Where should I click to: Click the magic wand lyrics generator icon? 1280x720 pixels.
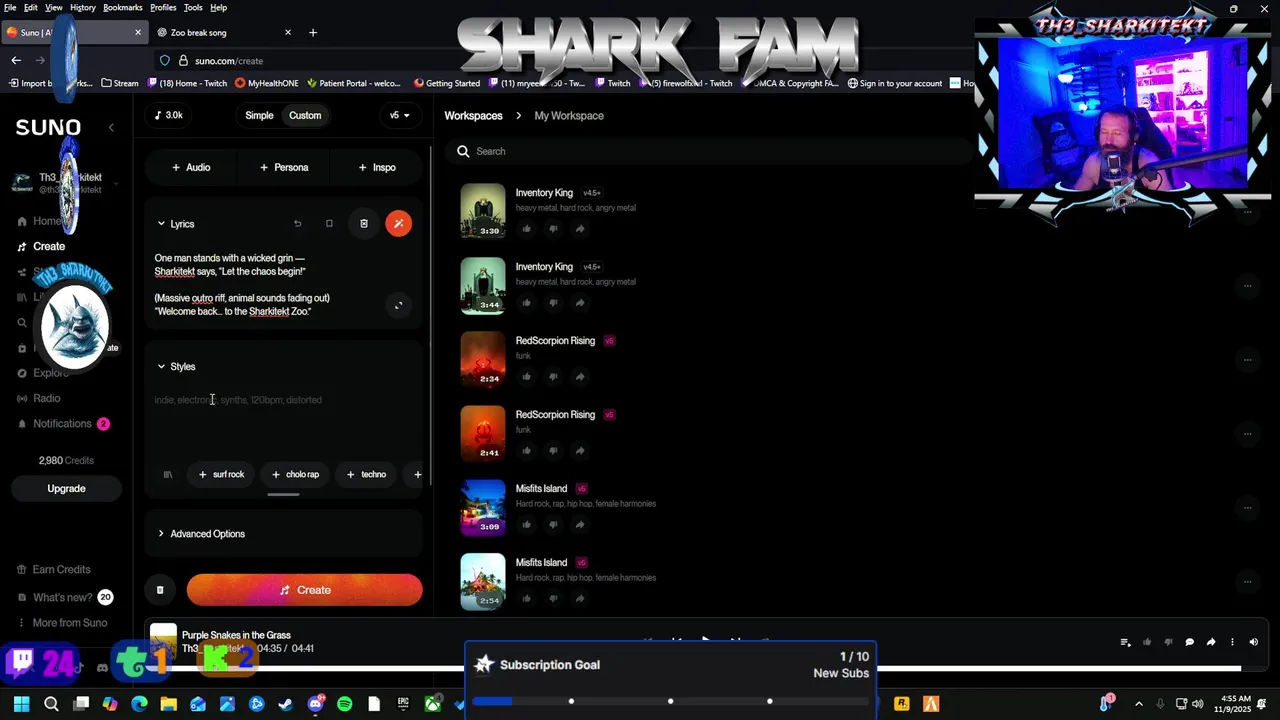(x=398, y=223)
